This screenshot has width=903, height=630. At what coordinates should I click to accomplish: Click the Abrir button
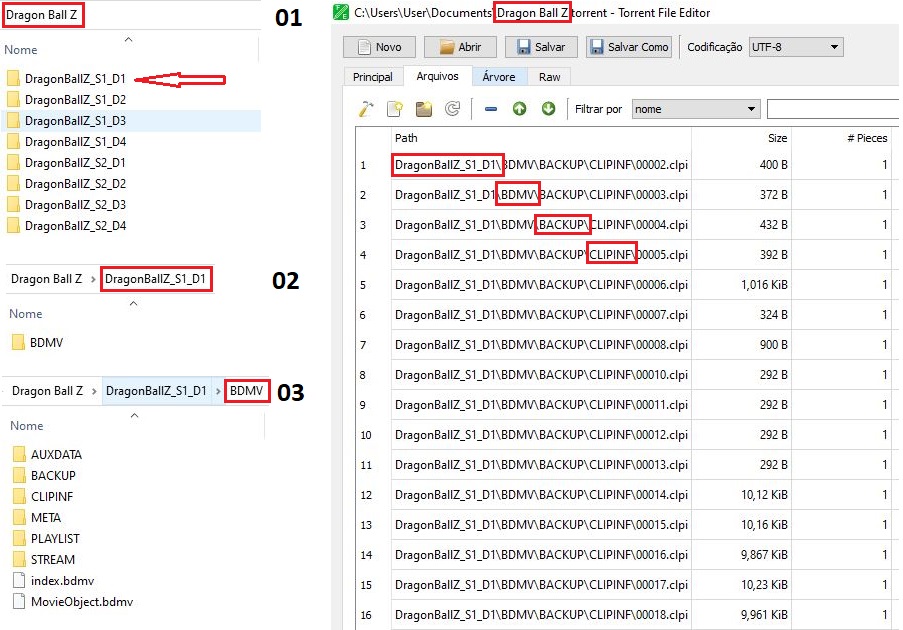click(x=461, y=47)
